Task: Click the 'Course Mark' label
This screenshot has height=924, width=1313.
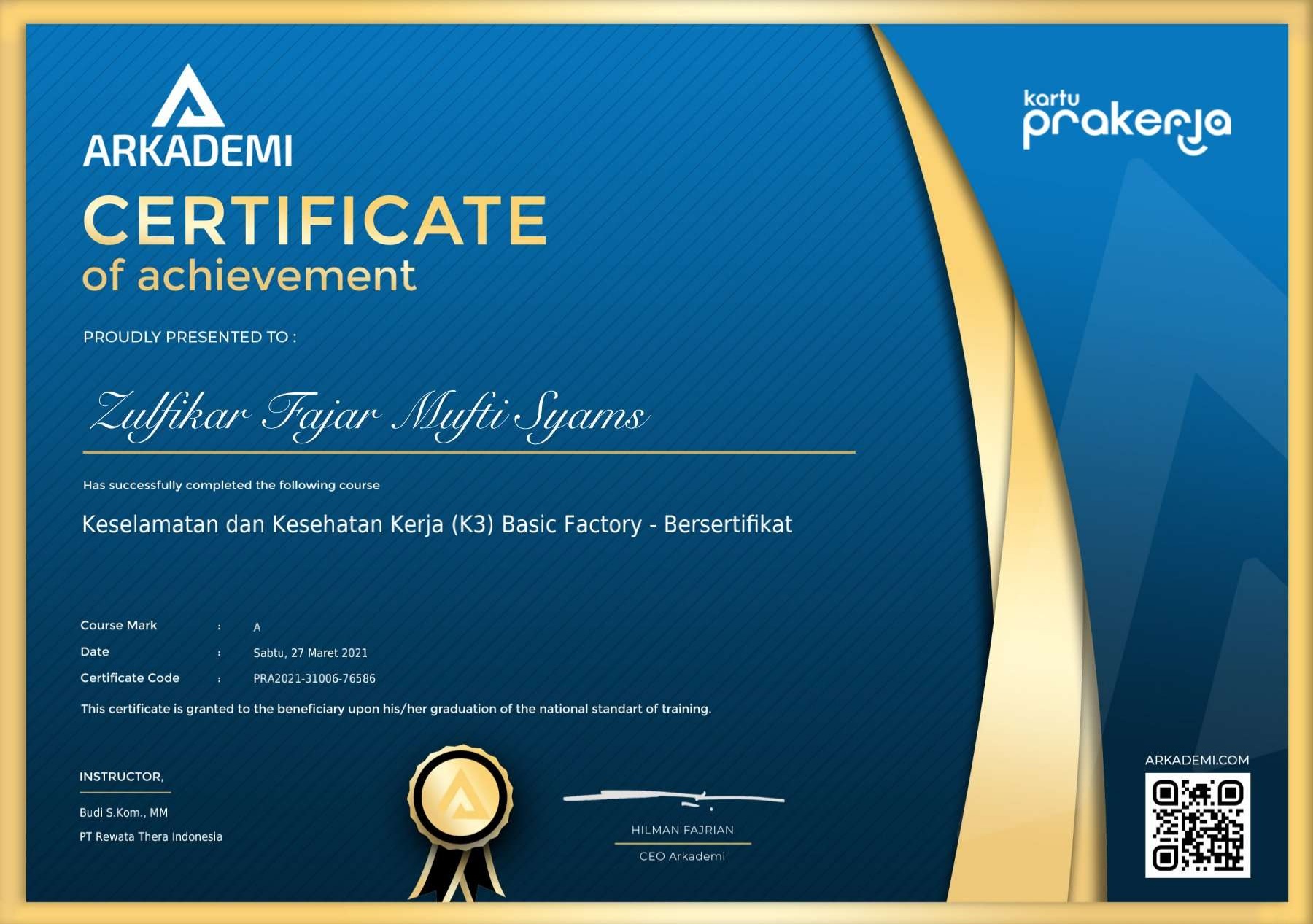Action: (118, 626)
